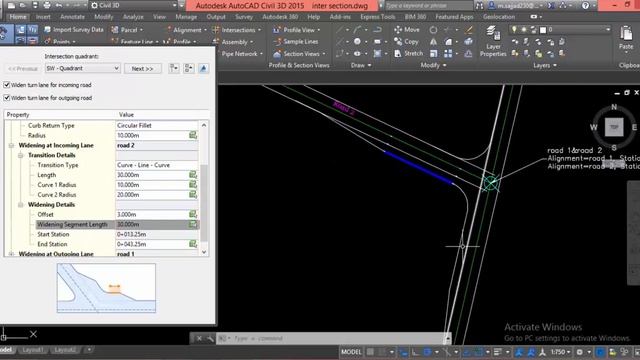Toggle Widen turn lane for incoming road
The width and height of the screenshot is (640, 360).
[x=7, y=85]
